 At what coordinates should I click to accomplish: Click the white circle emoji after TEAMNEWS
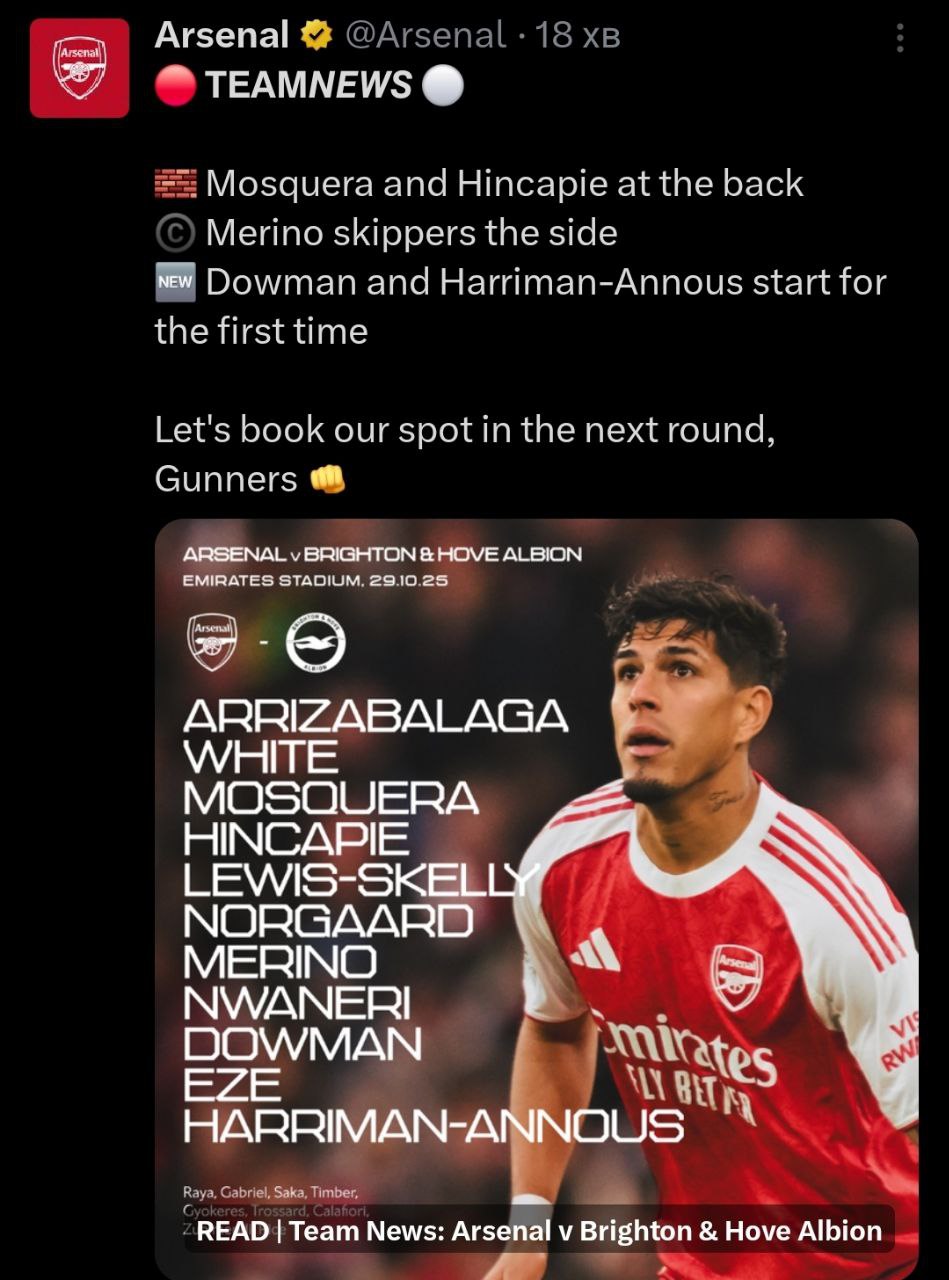coord(443,86)
